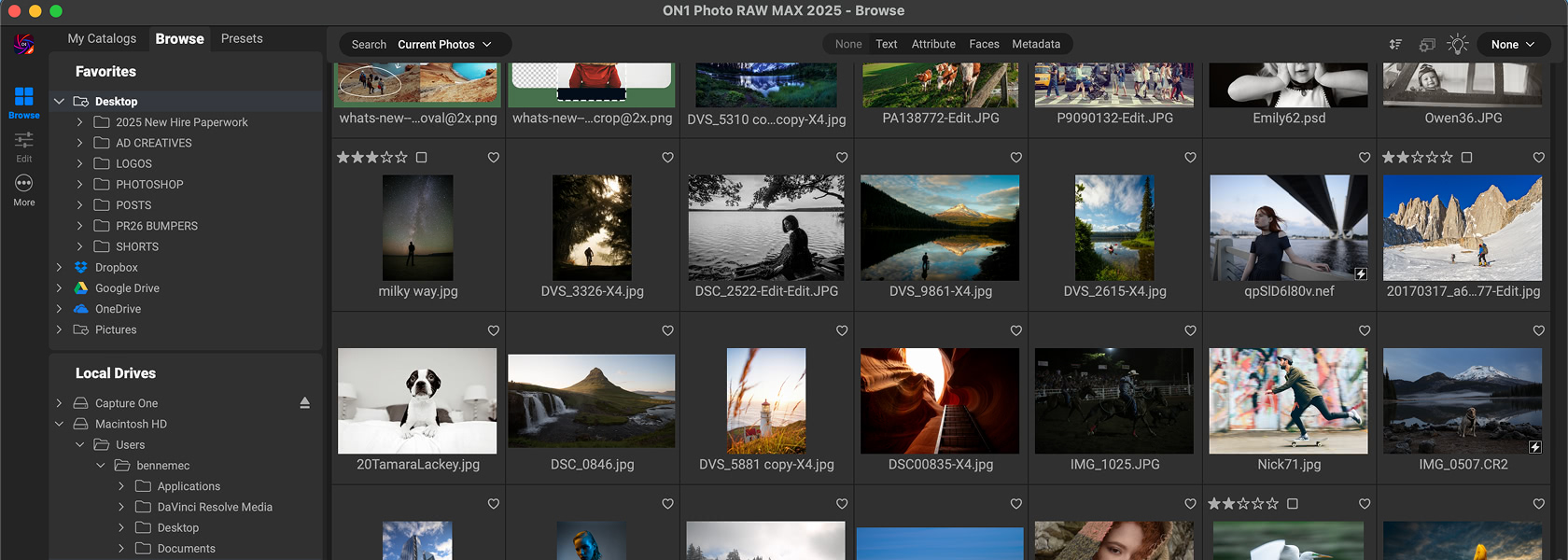Select the Metadata filter option
The width and height of the screenshot is (1568, 560).
(x=1036, y=44)
